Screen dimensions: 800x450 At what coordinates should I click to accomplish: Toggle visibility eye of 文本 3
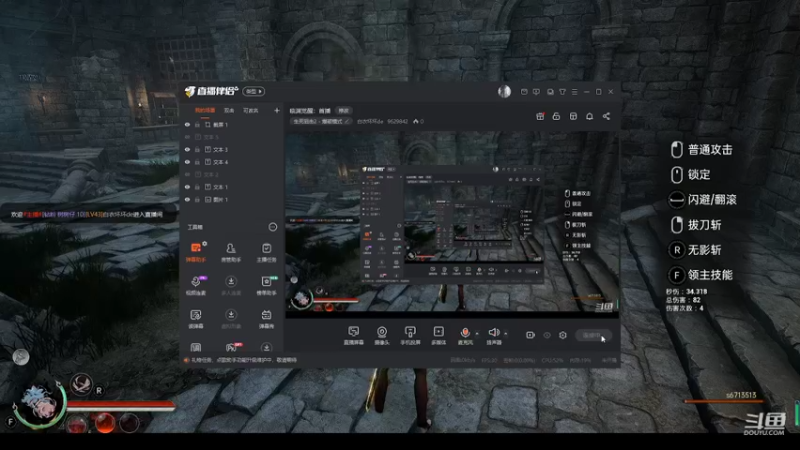point(187,149)
